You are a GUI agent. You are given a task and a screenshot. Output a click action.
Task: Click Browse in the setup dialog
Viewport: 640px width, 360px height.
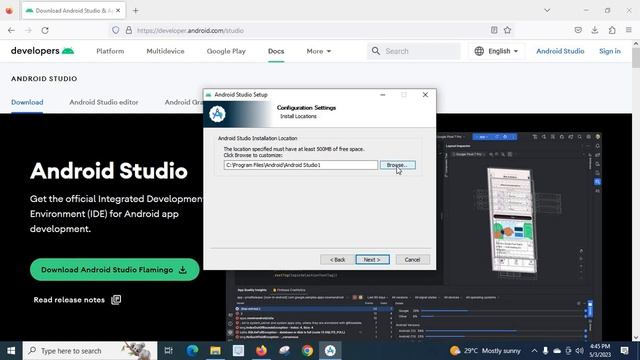point(398,165)
